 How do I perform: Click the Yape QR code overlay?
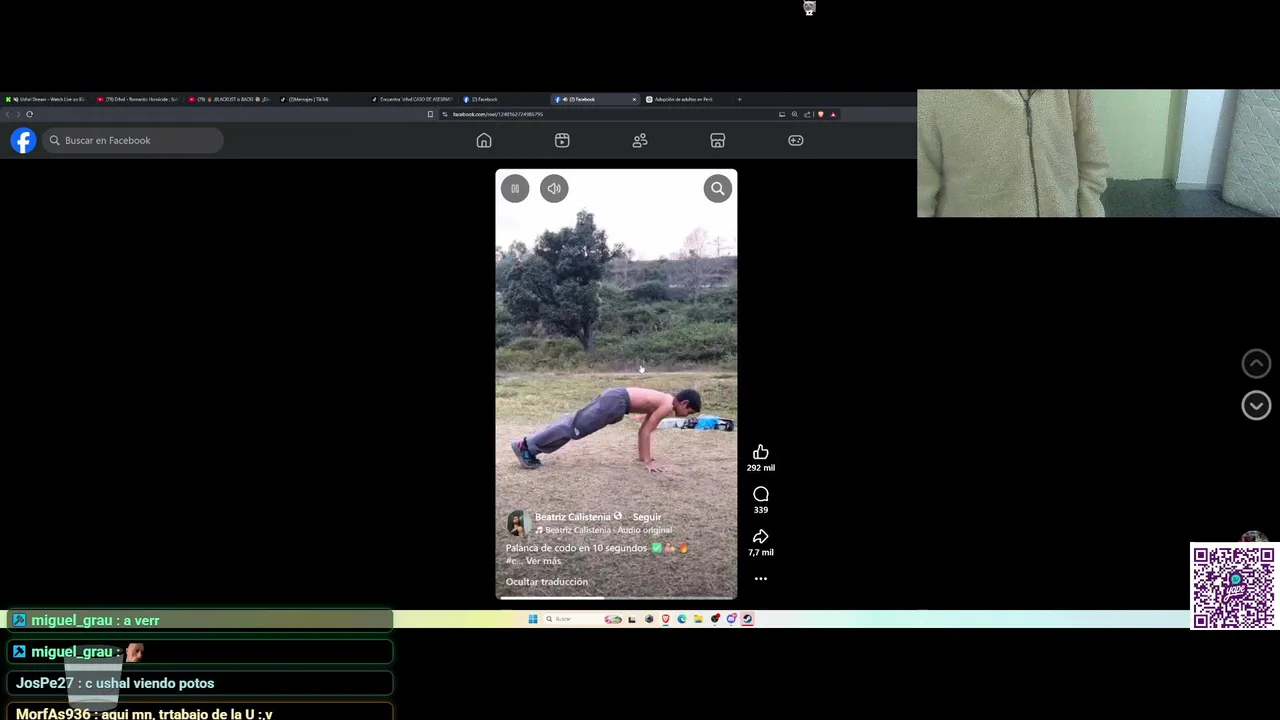pyautogui.click(x=1234, y=587)
